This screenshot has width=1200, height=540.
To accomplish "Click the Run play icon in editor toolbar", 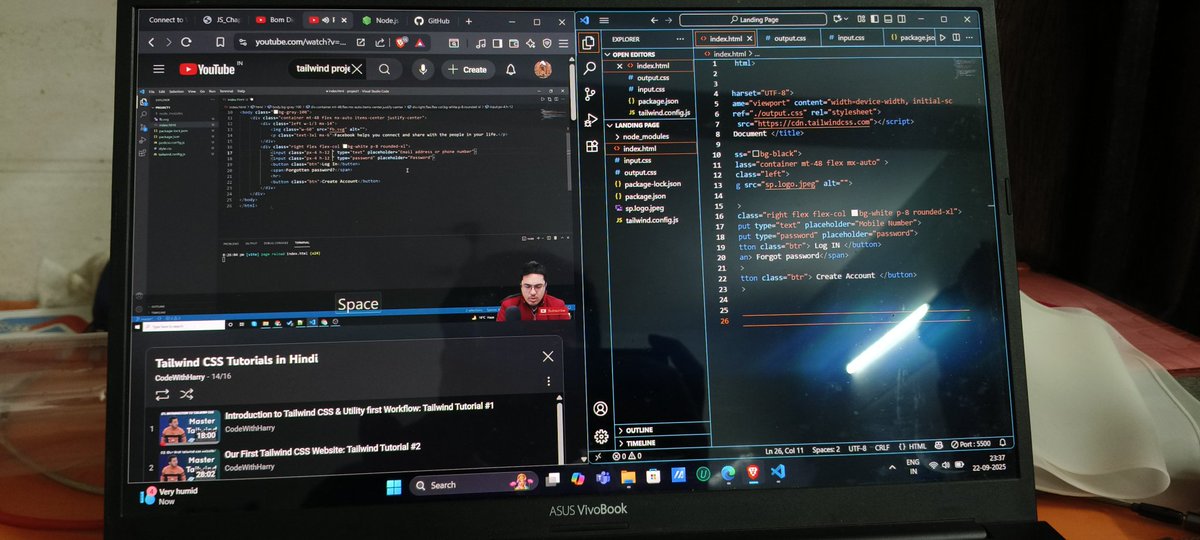I will 943,37.
